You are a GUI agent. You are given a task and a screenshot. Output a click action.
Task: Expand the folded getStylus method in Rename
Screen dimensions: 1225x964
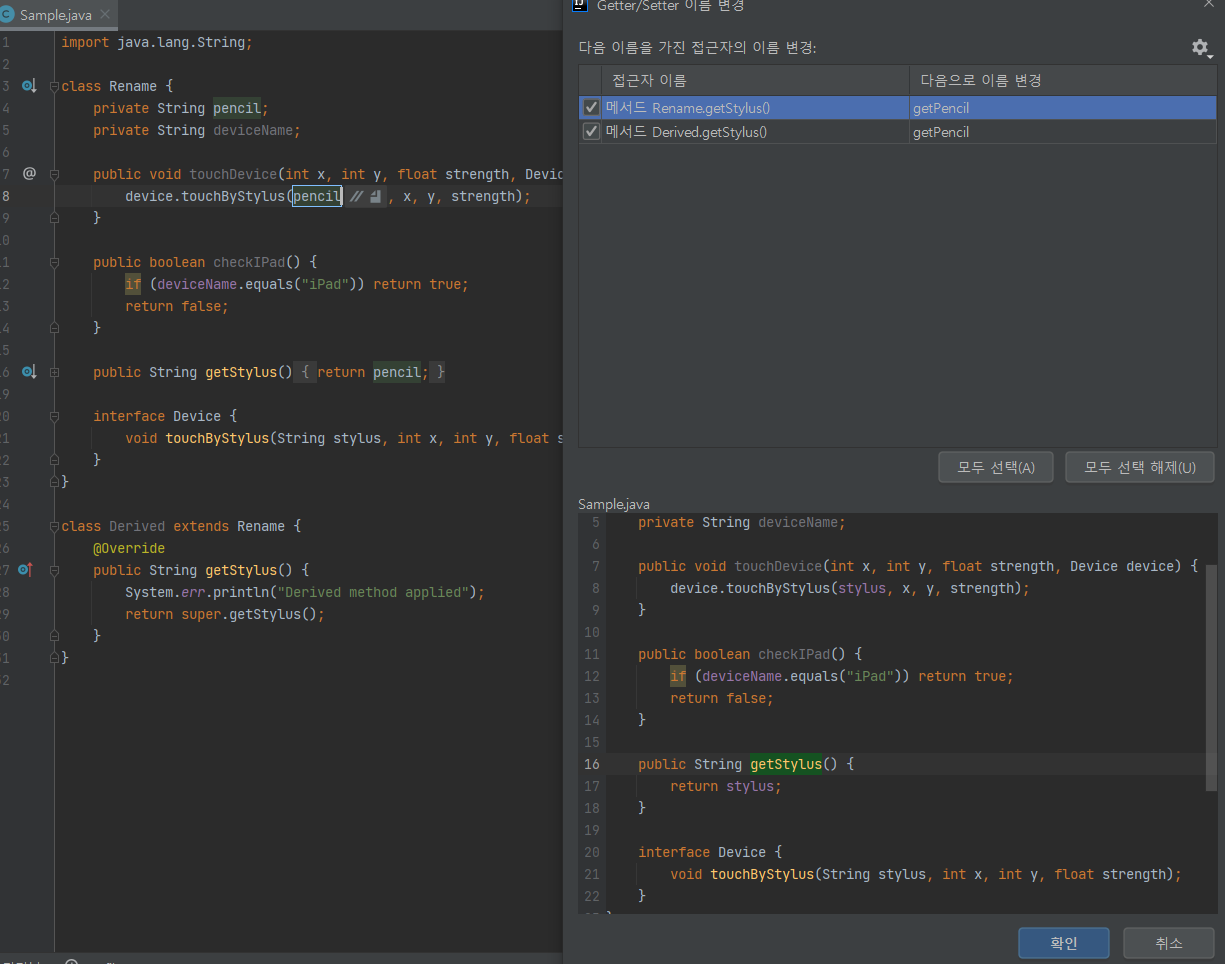[55, 373]
